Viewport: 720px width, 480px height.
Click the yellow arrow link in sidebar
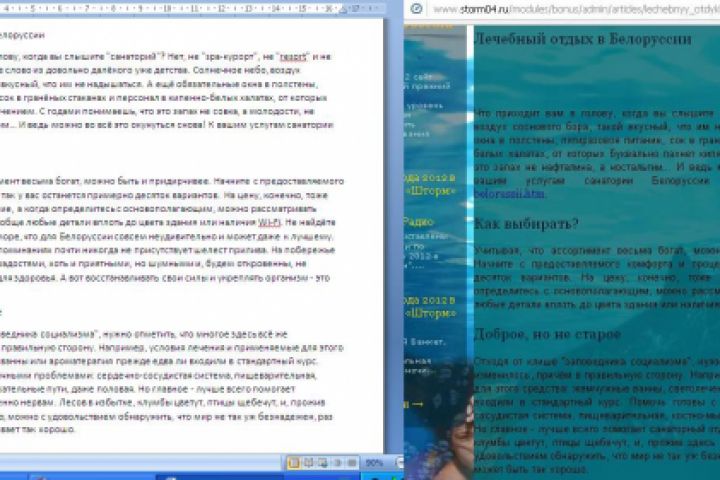point(414,404)
